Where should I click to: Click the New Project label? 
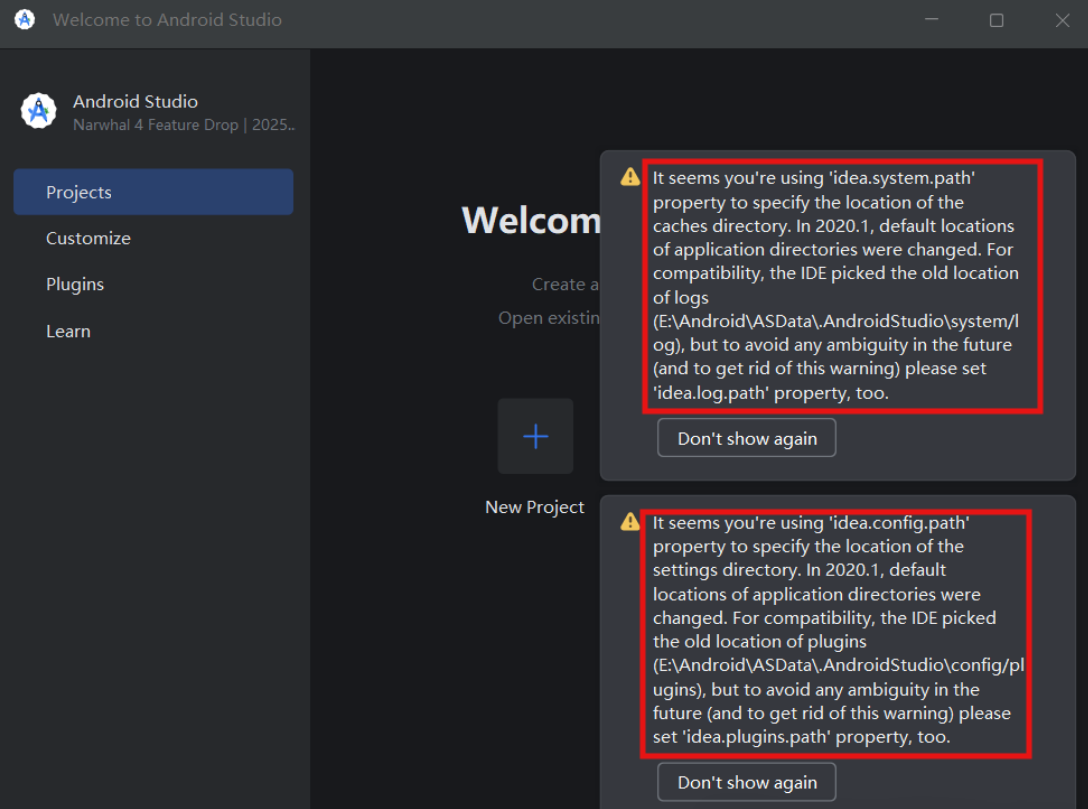tap(534, 507)
